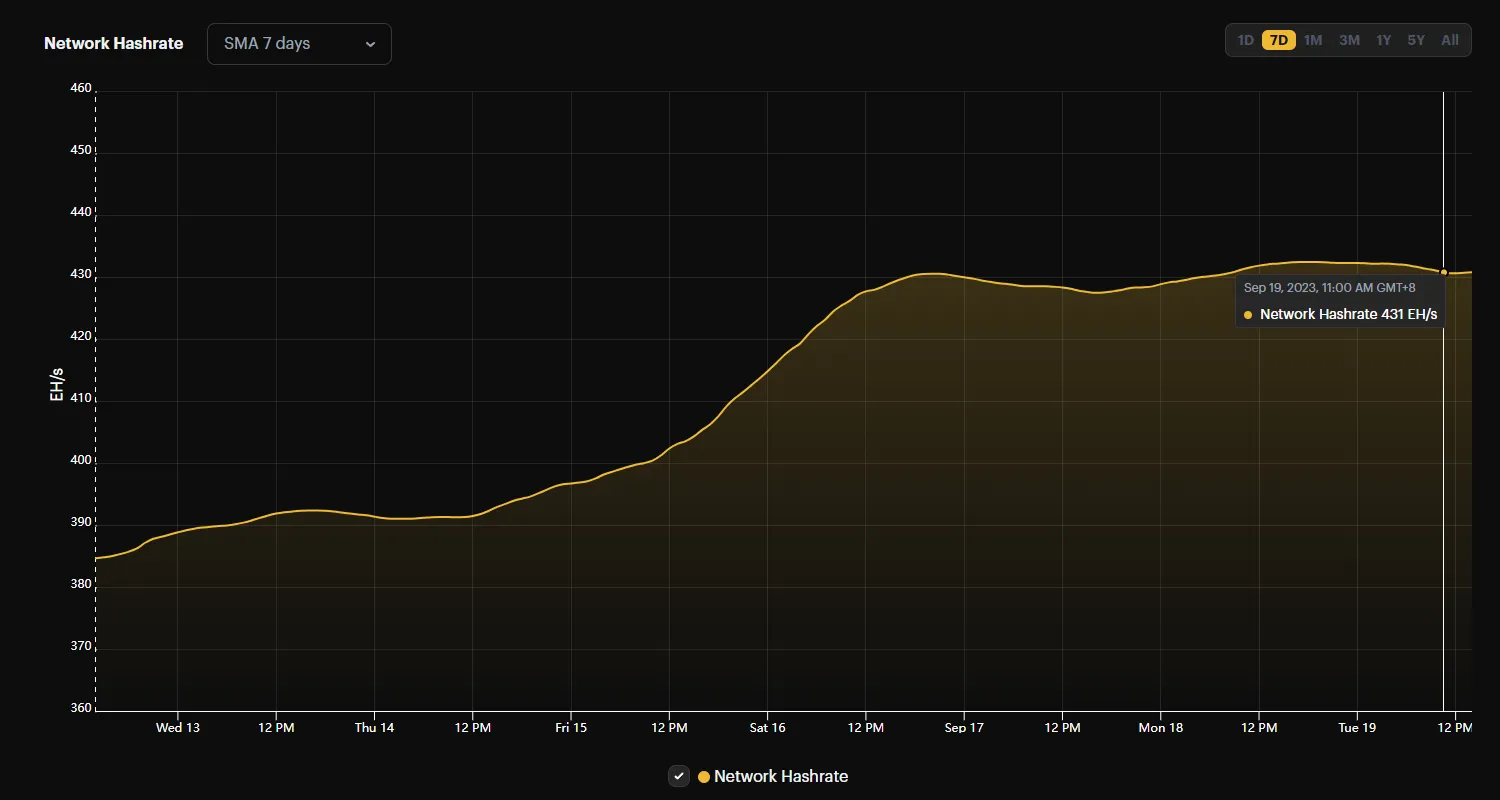Viewport: 1500px width, 800px height.
Task: Click the yellow dot inside the tooltip
Action: point(1246,314)
